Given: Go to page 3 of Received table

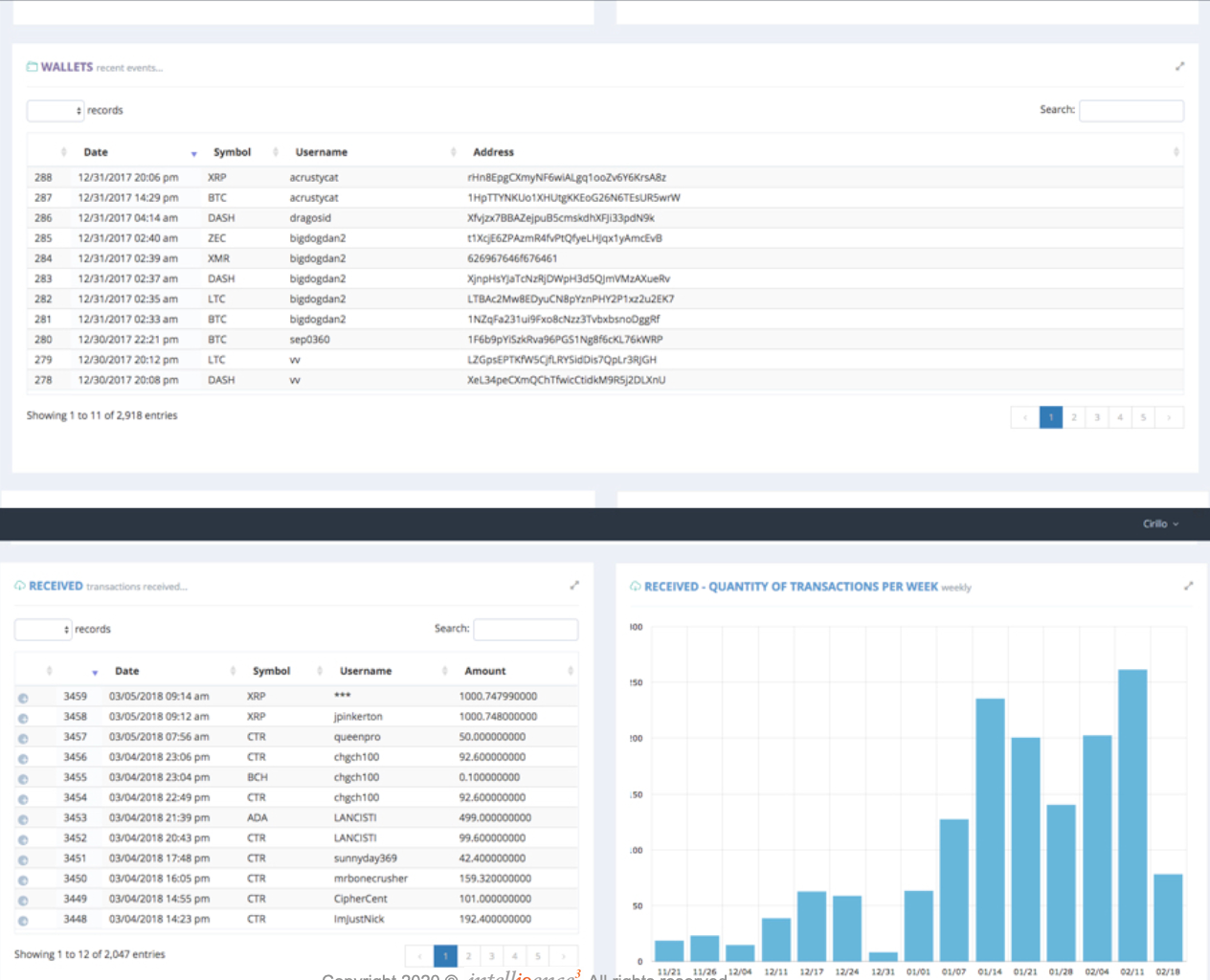Looking at the screenshot, I should [491, 956].
